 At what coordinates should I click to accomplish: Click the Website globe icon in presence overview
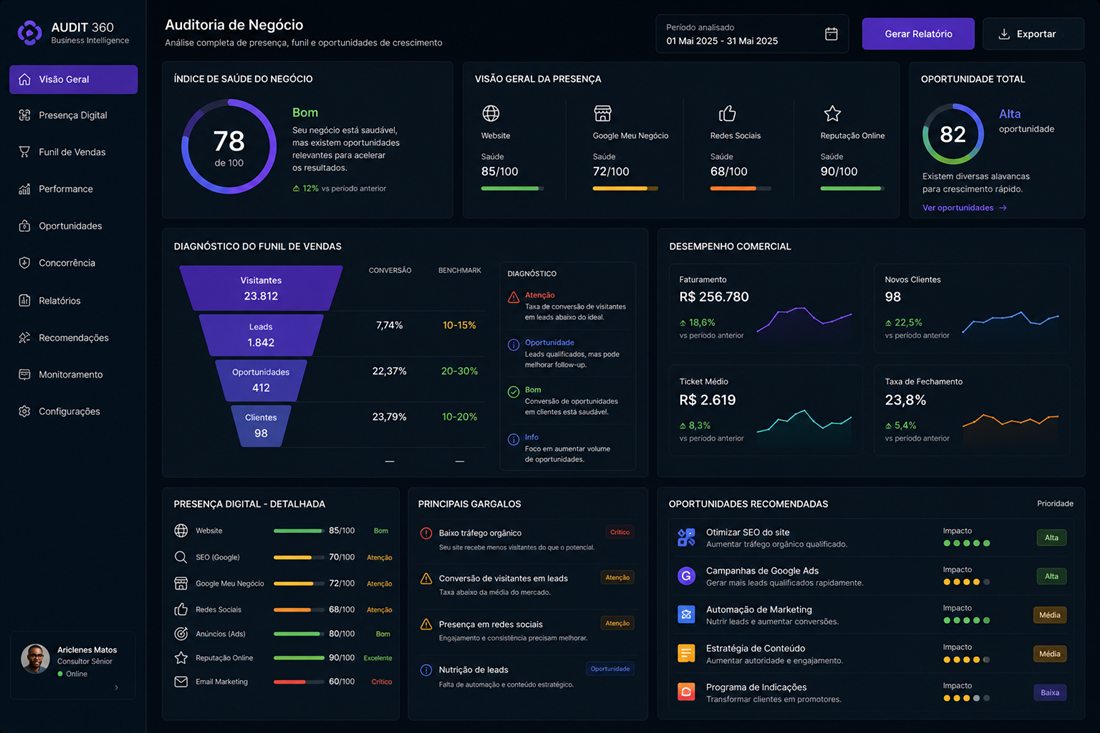(491, 113)
